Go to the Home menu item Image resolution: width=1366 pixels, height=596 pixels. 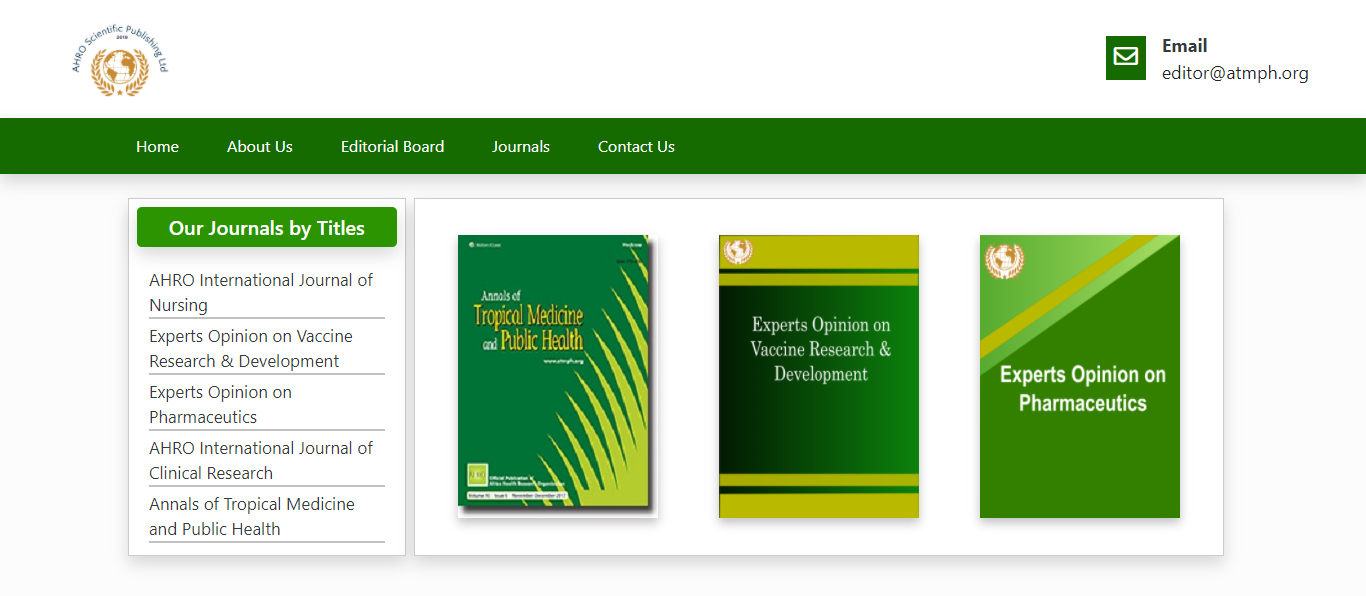coord(157,146)
